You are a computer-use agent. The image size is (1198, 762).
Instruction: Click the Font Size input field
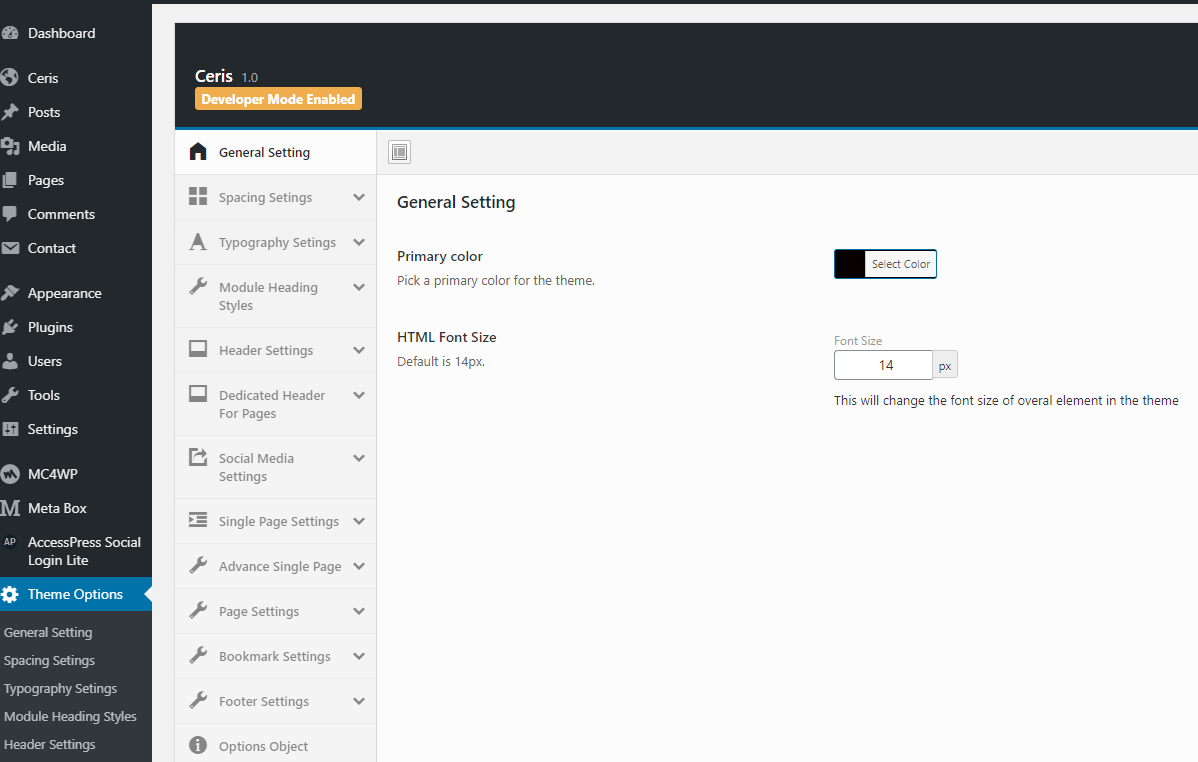tap(883, 365)
